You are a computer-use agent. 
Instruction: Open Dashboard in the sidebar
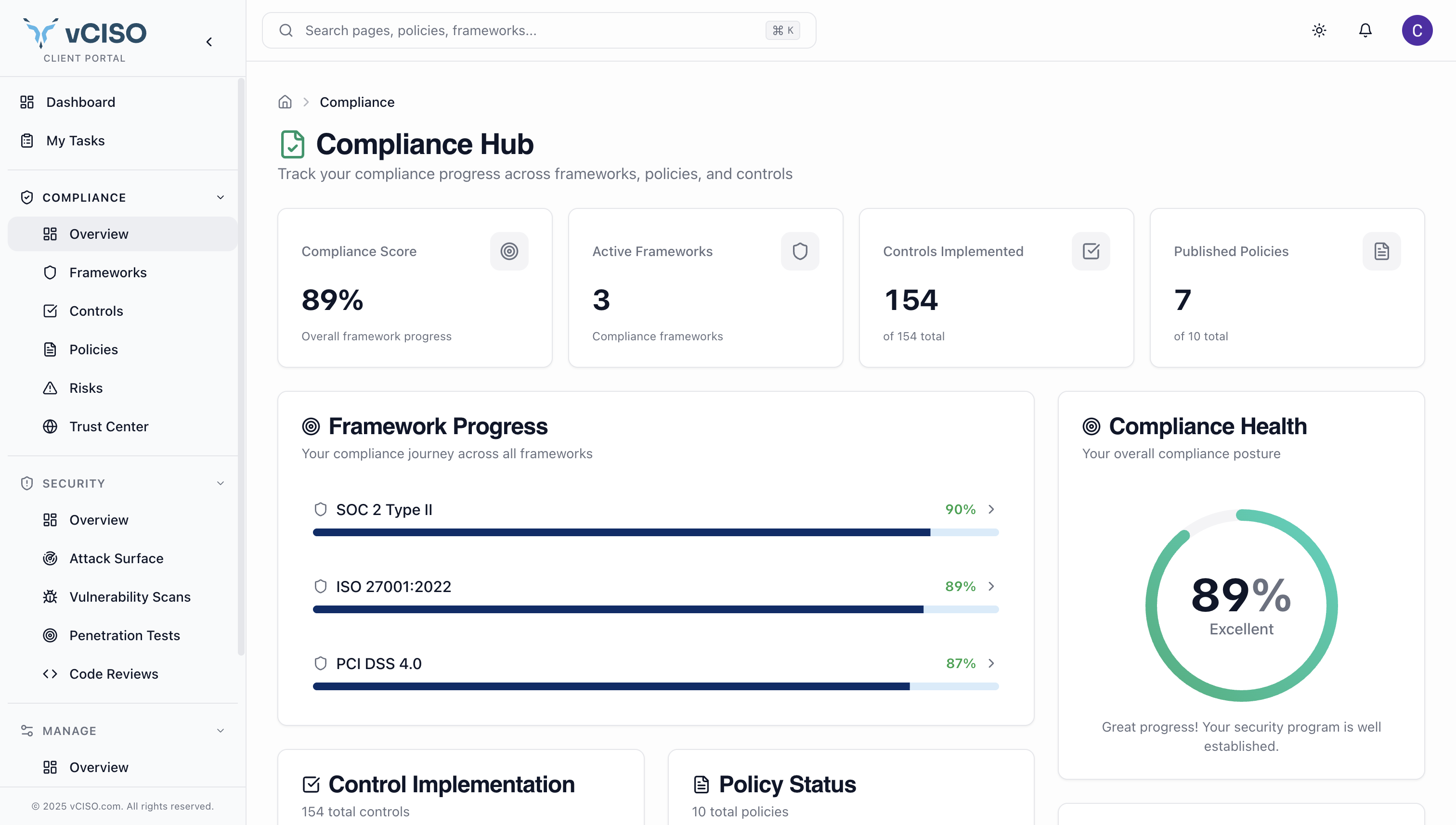[x=122, y=102]
